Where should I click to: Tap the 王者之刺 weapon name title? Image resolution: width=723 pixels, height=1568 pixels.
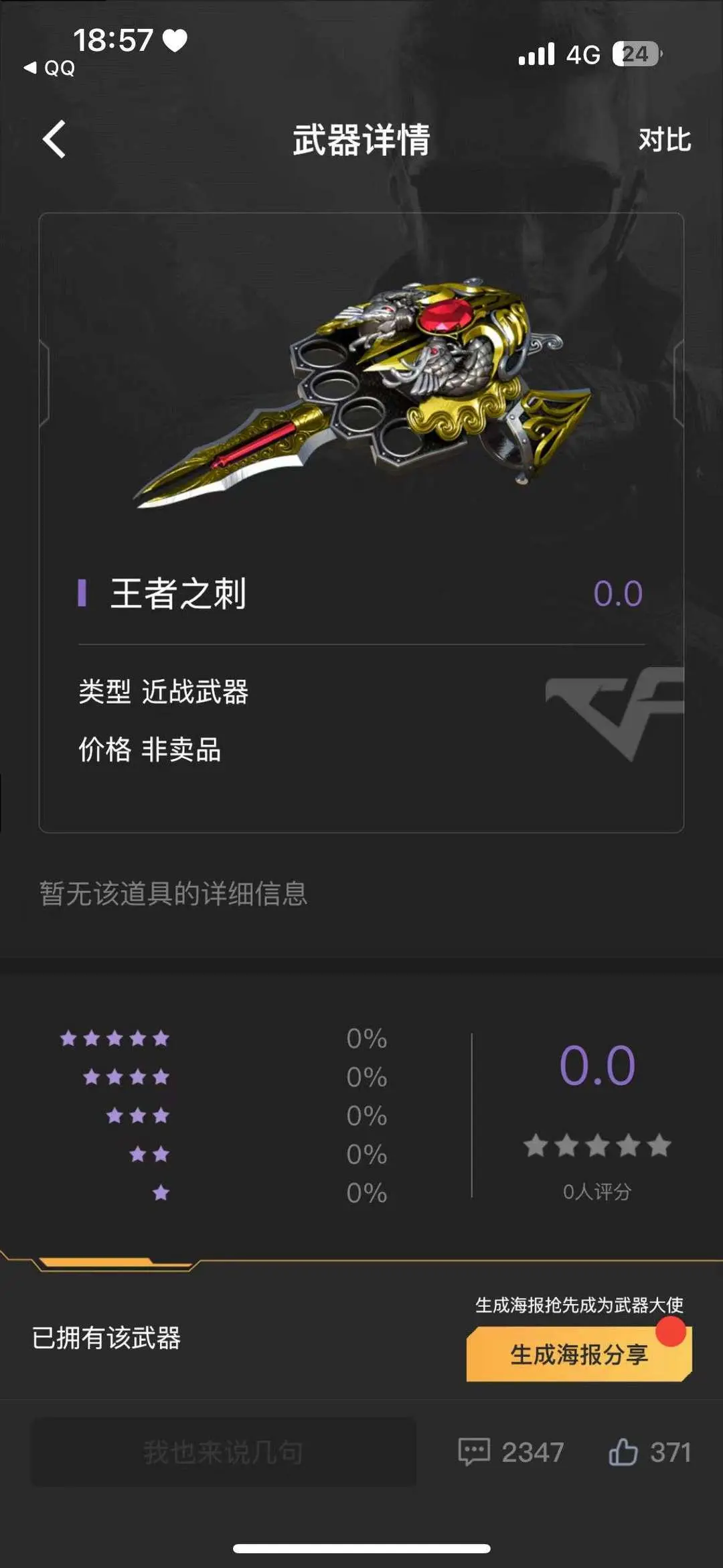[x=178, y=593]
